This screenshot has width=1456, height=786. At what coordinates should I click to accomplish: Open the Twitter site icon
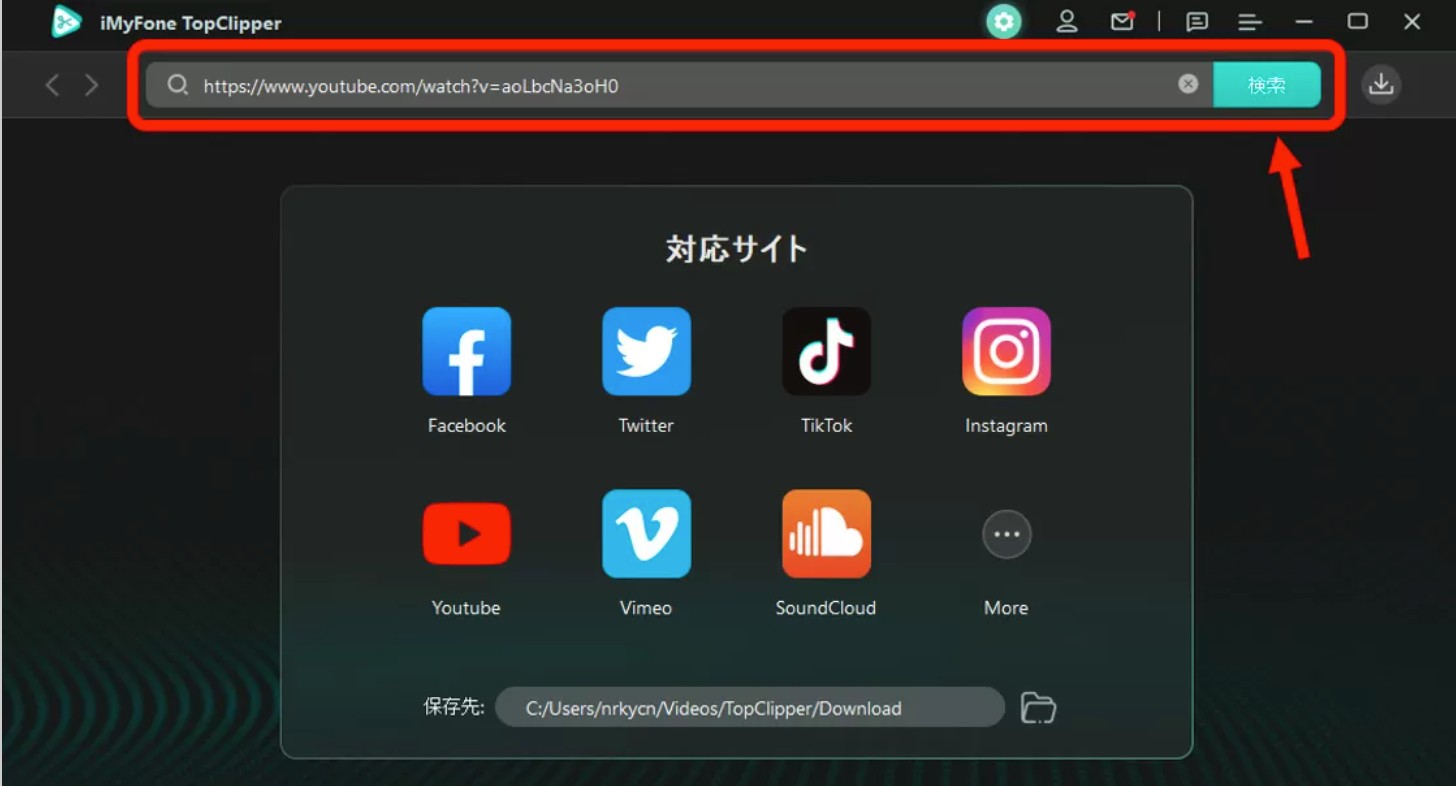click(x=646, y=351)
